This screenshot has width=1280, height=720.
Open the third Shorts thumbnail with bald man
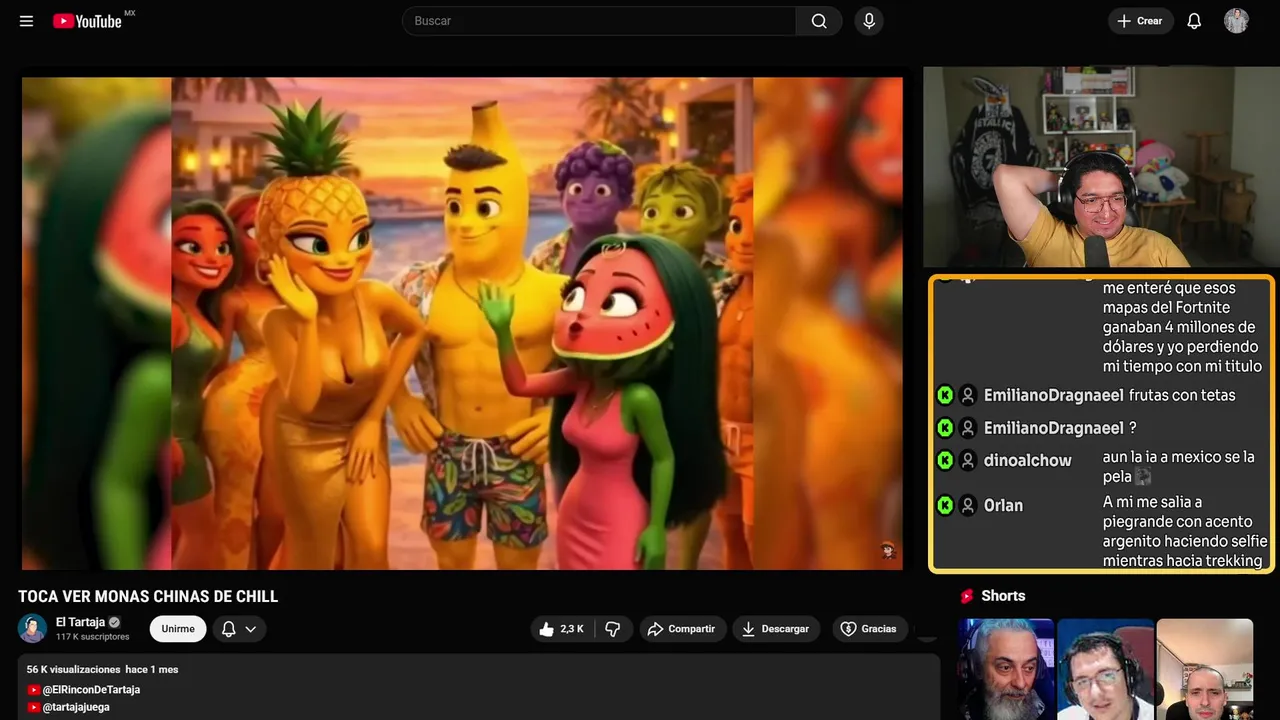click(1204, 669)
